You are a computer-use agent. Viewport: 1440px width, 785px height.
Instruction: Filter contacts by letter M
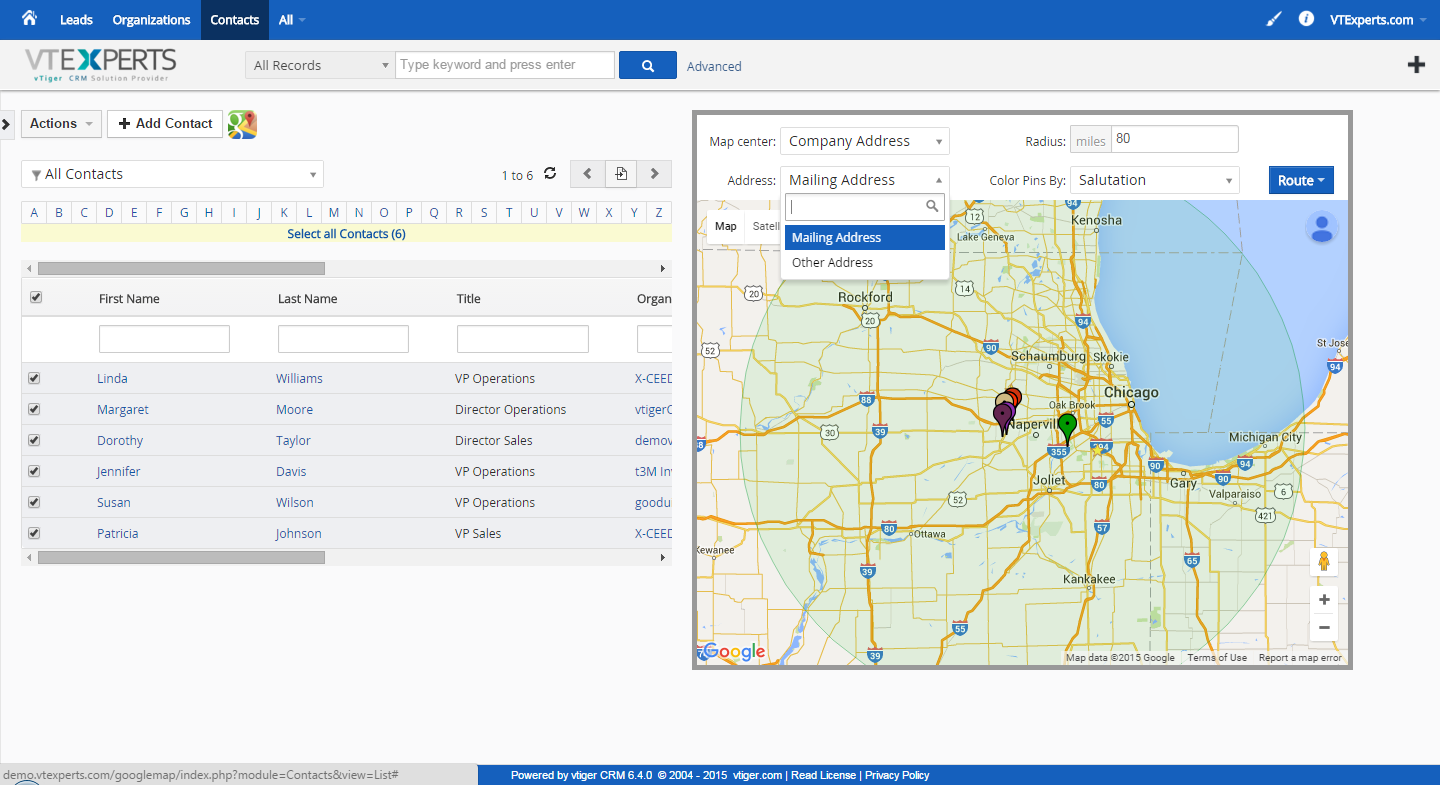(334, 212)
